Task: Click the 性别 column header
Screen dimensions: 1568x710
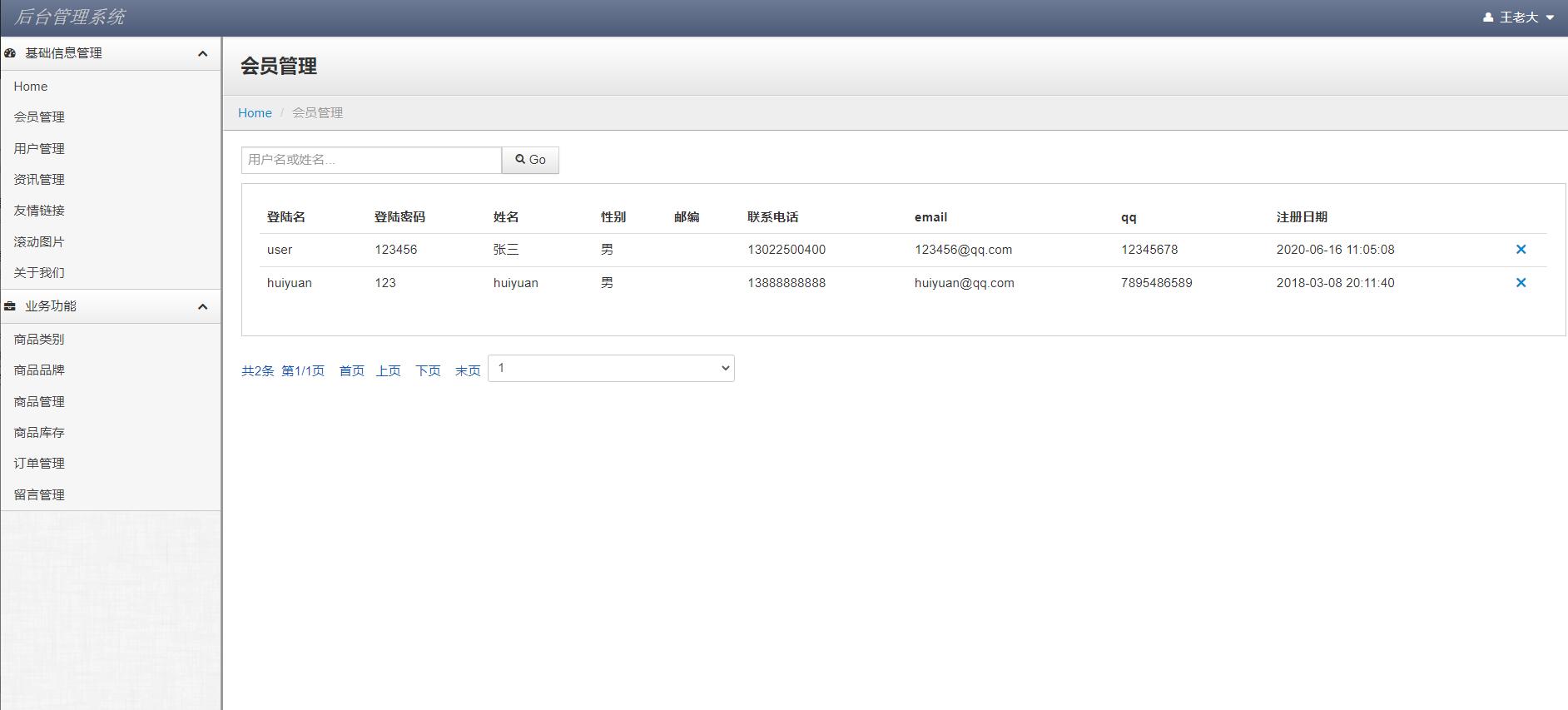Action: tap(613, 217)
